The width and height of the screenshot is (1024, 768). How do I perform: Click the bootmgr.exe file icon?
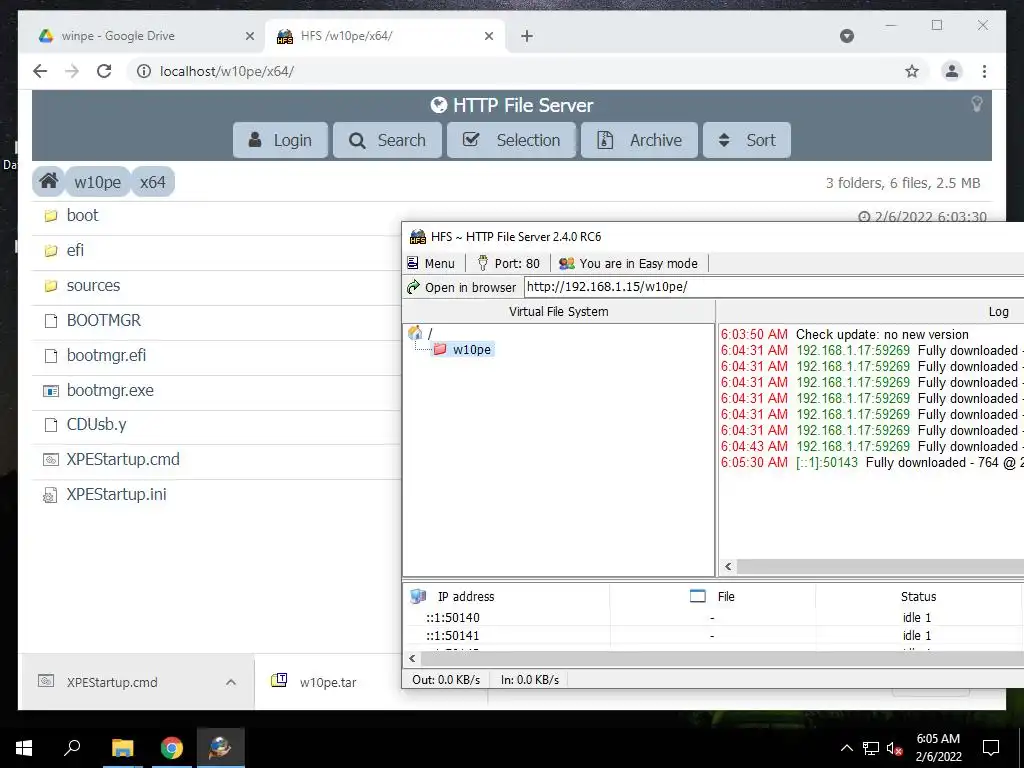click(50, 391)
